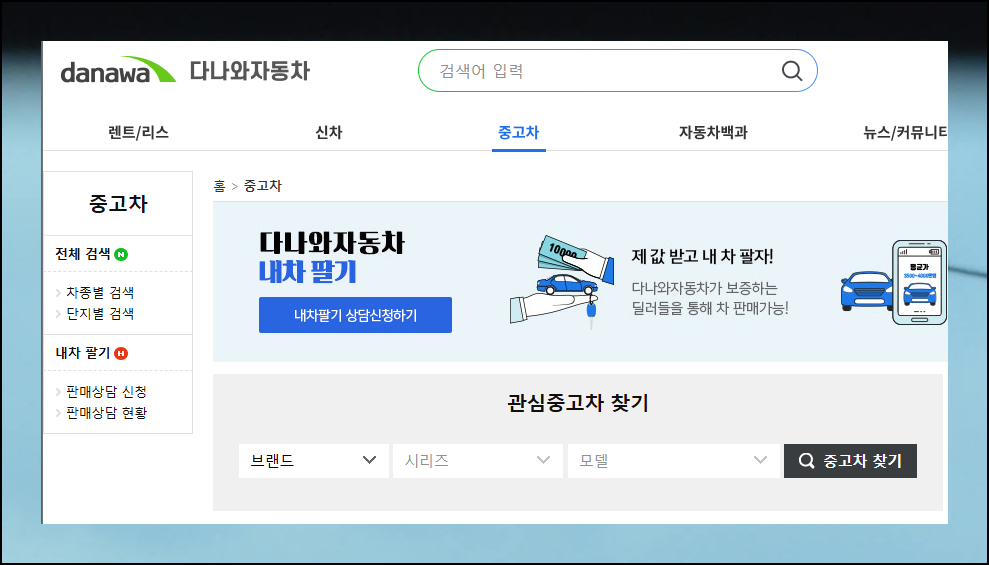Select the 중고차 menu tab
This screenshot has height=565, width=989.
518,132
